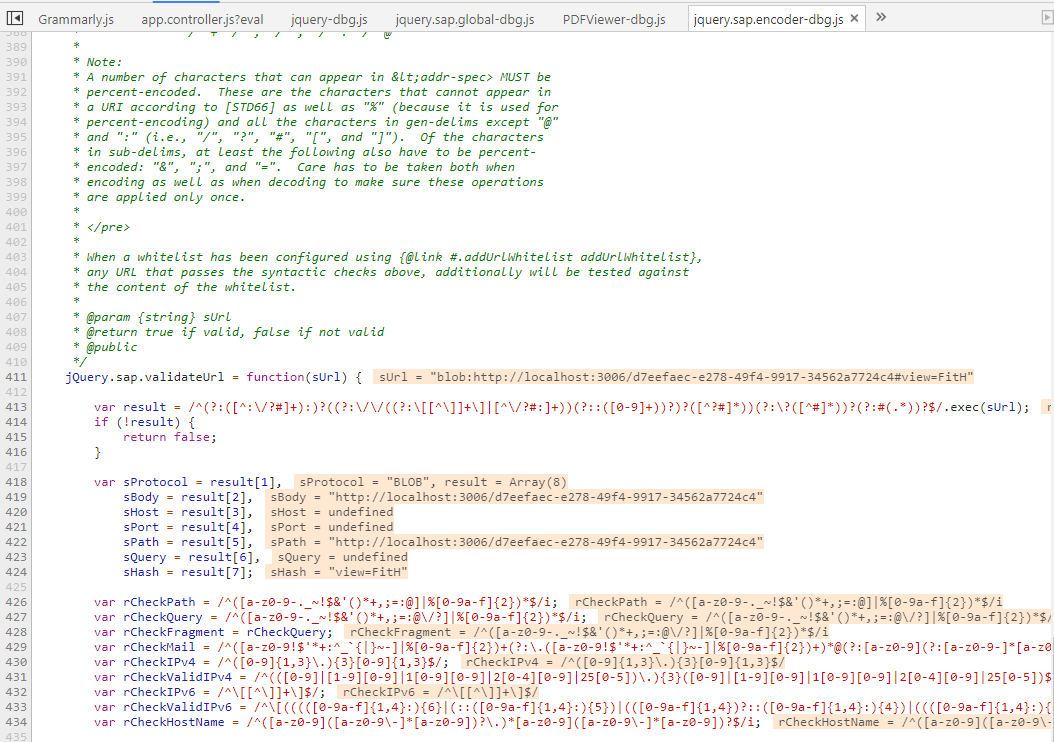Toggle the file navigator sidebar icon

click(x=15, y=18)
